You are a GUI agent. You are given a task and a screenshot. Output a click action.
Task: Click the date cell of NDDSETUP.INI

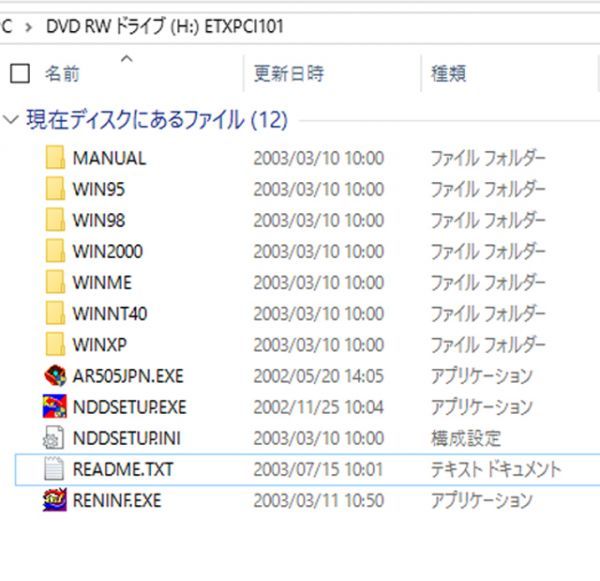point(318,438)
